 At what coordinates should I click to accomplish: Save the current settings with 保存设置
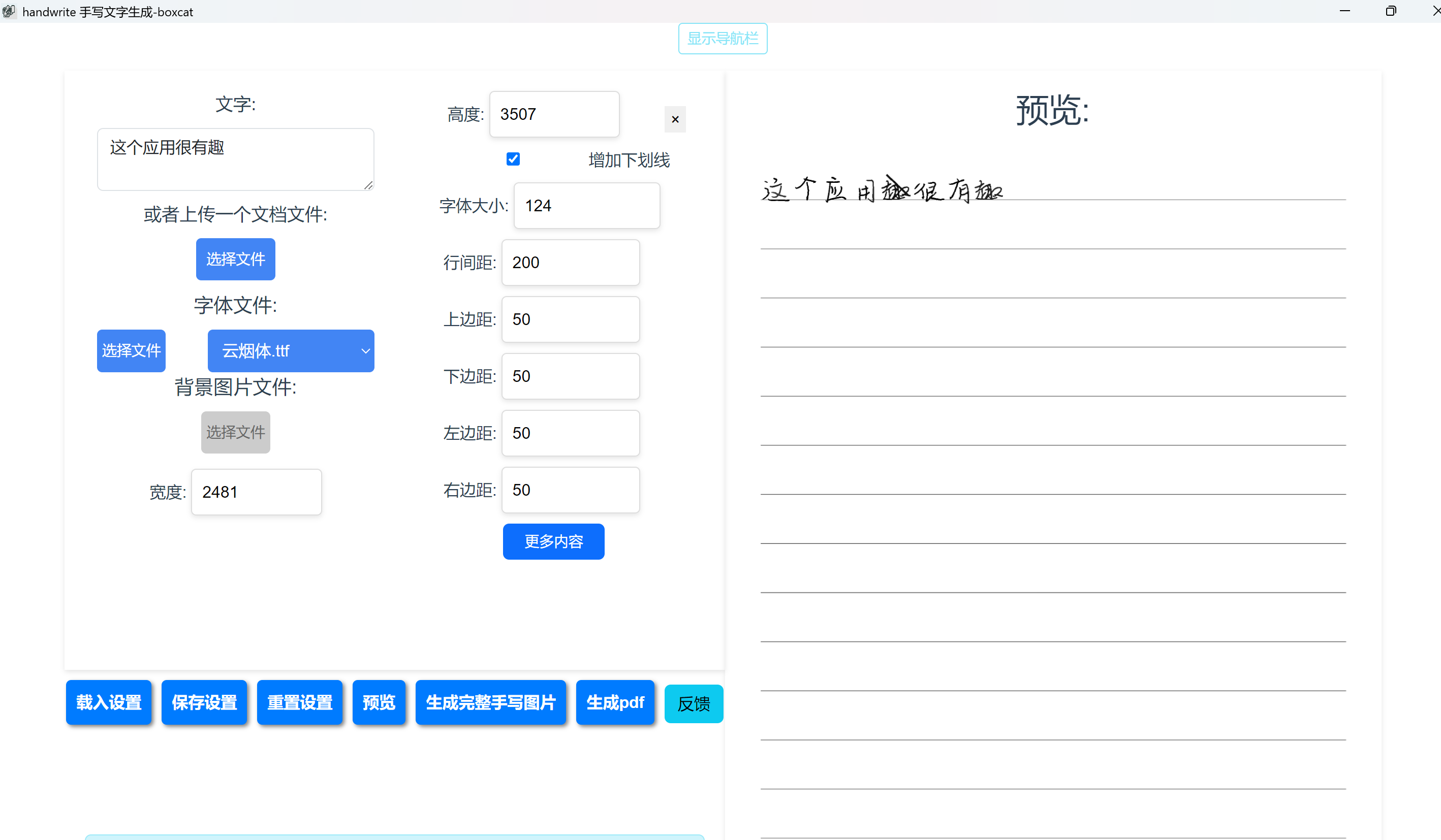[x=204, y=702]
